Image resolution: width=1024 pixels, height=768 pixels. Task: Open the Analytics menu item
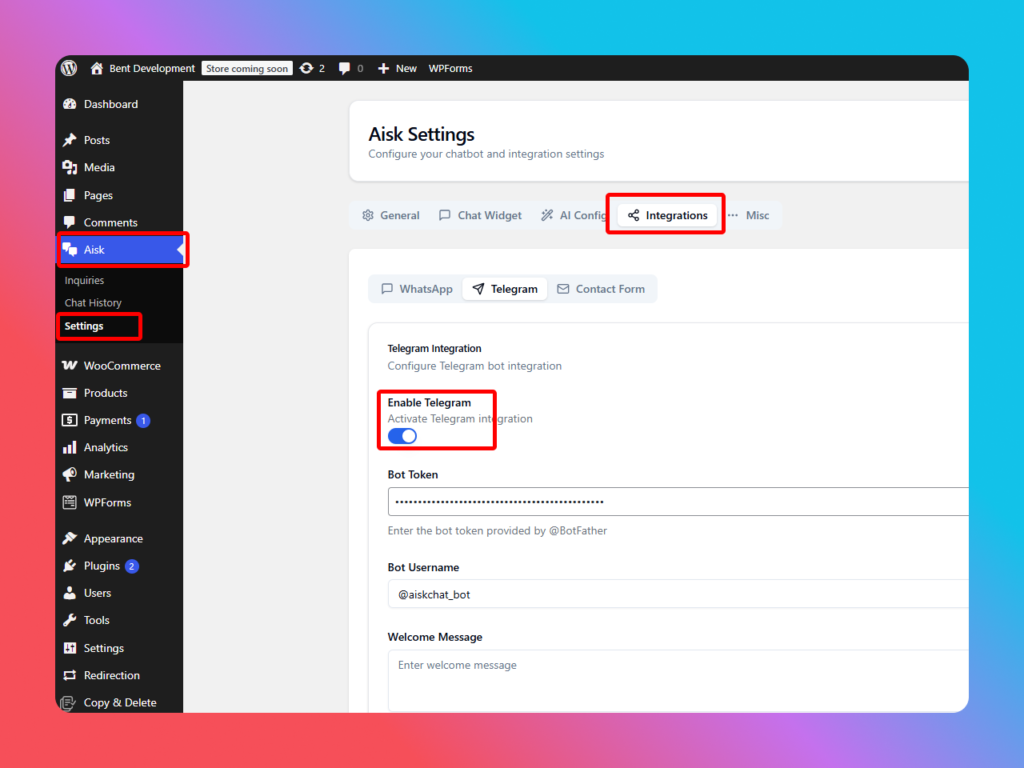[x=105, y=448]
